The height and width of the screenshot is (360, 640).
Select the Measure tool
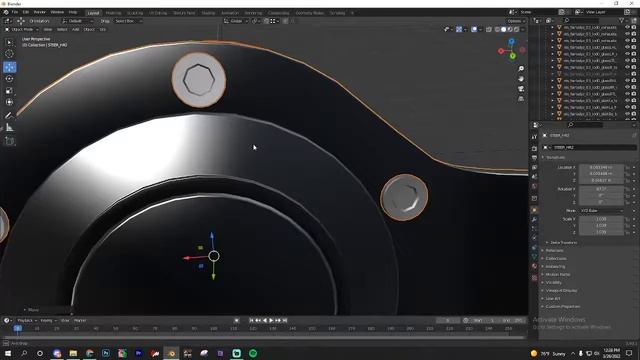[x=9, y=128]
